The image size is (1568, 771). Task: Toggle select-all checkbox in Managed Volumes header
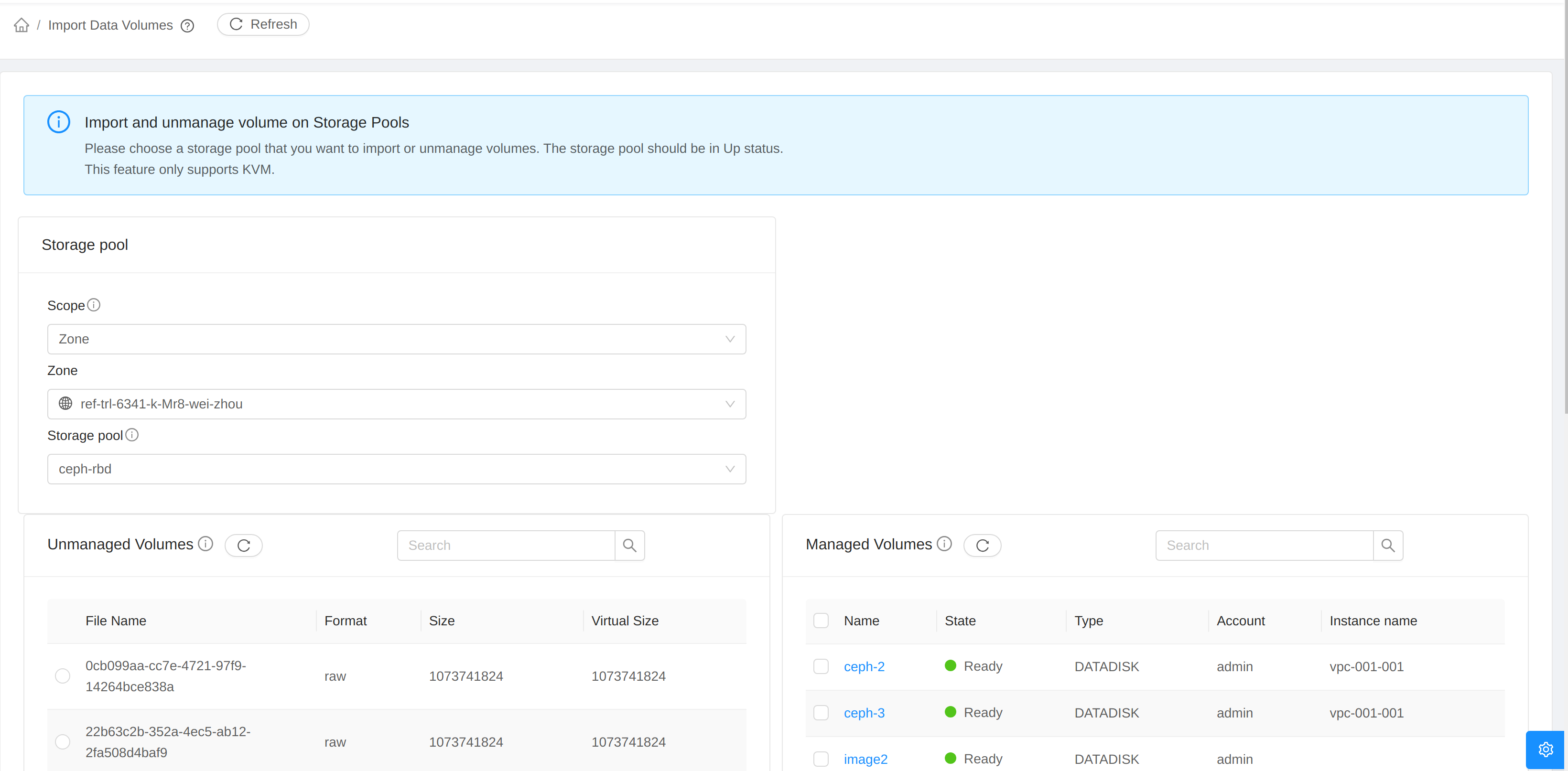[x=821, y=621]
